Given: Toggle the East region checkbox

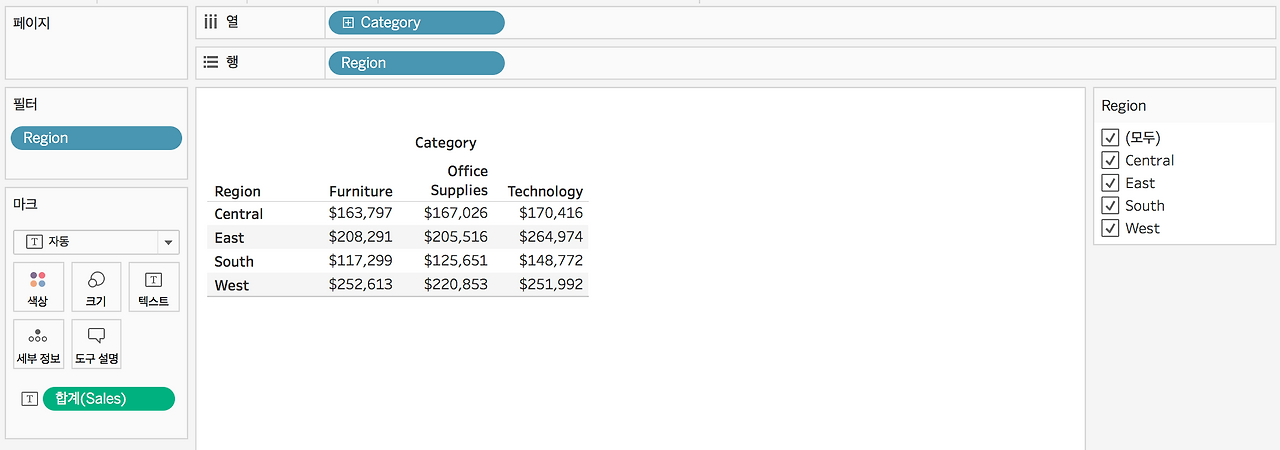Looking at the screenshot, I should 1109,183.
